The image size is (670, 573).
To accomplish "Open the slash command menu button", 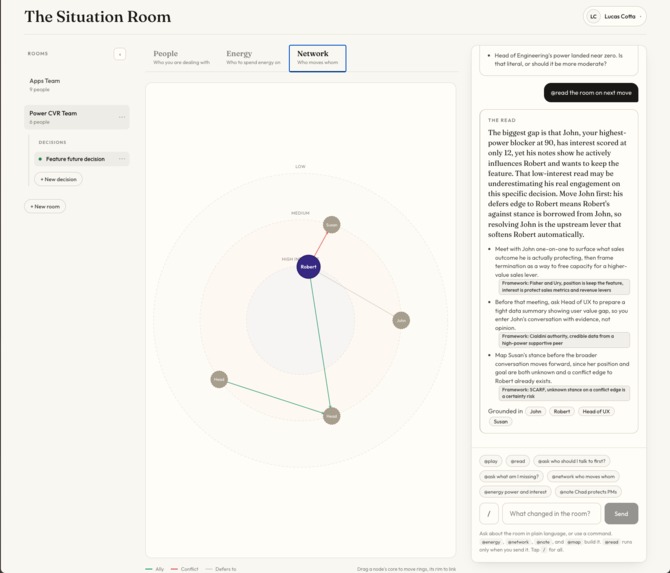I will click(489, 514).
